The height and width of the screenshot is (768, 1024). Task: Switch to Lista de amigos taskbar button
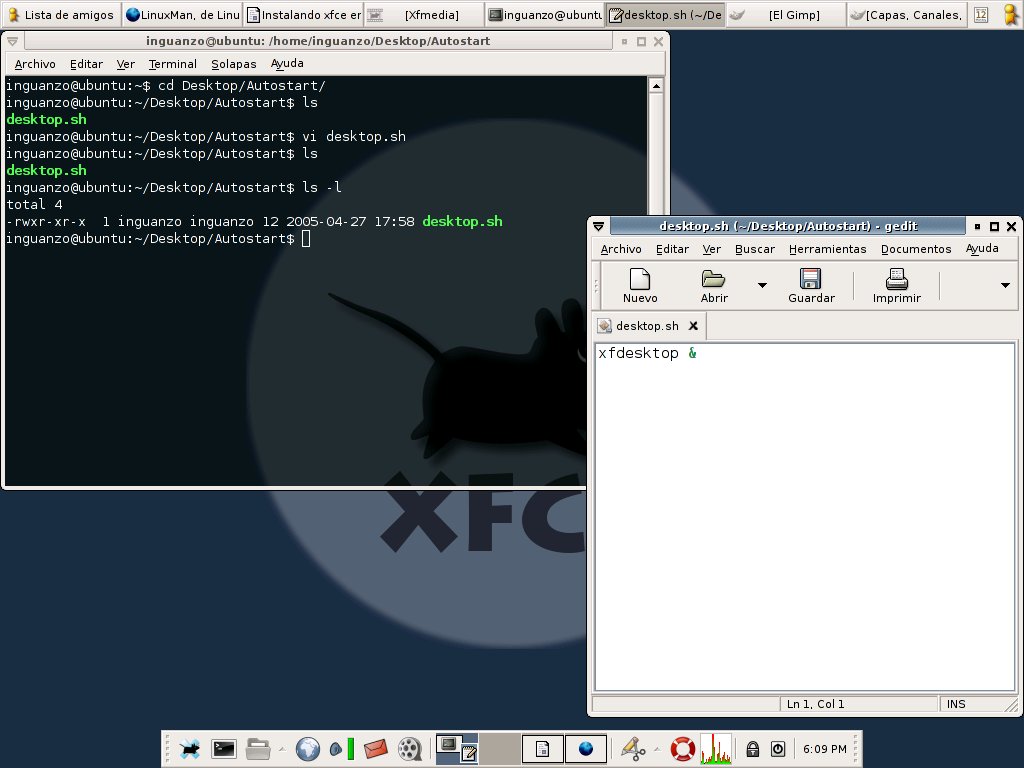pos(61,14)
